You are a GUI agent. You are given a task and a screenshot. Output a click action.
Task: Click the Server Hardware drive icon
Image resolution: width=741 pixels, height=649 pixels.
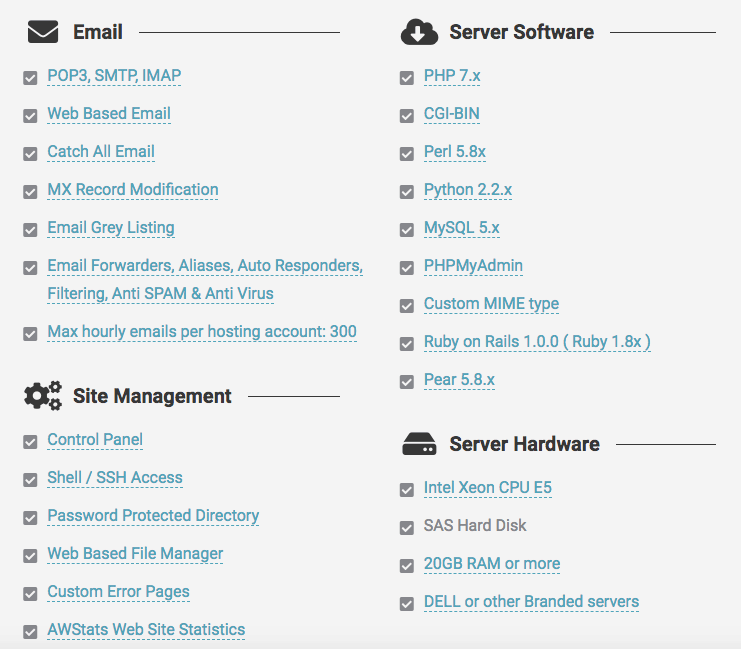[x=419, y=444]
